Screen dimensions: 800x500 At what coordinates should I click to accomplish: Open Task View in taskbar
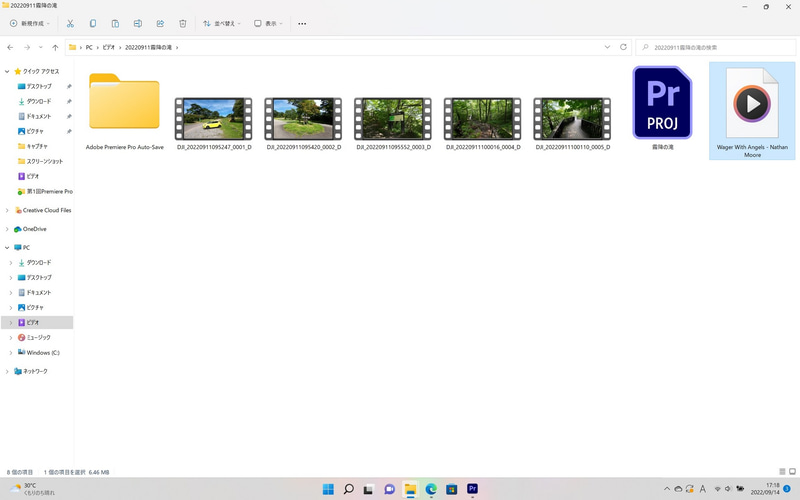point(369,489)
